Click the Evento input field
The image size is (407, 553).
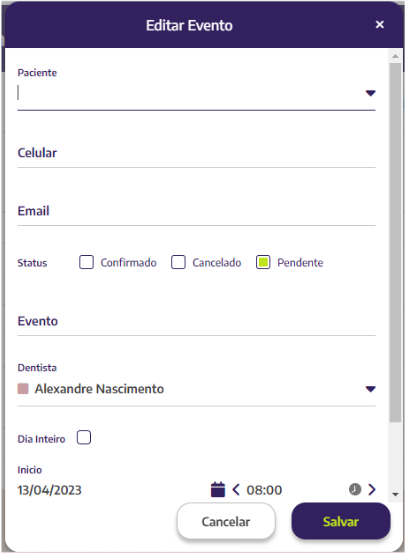196,321
